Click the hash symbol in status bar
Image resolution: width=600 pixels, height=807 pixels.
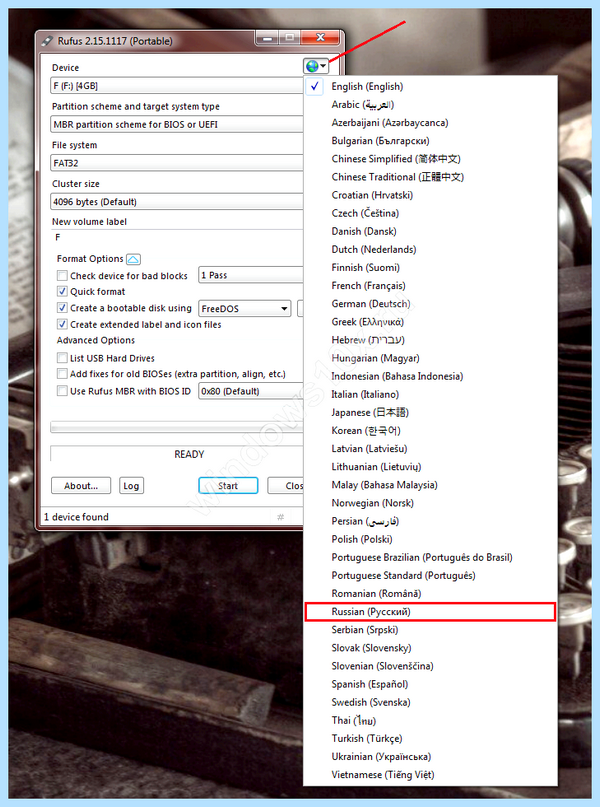point(280,517)
